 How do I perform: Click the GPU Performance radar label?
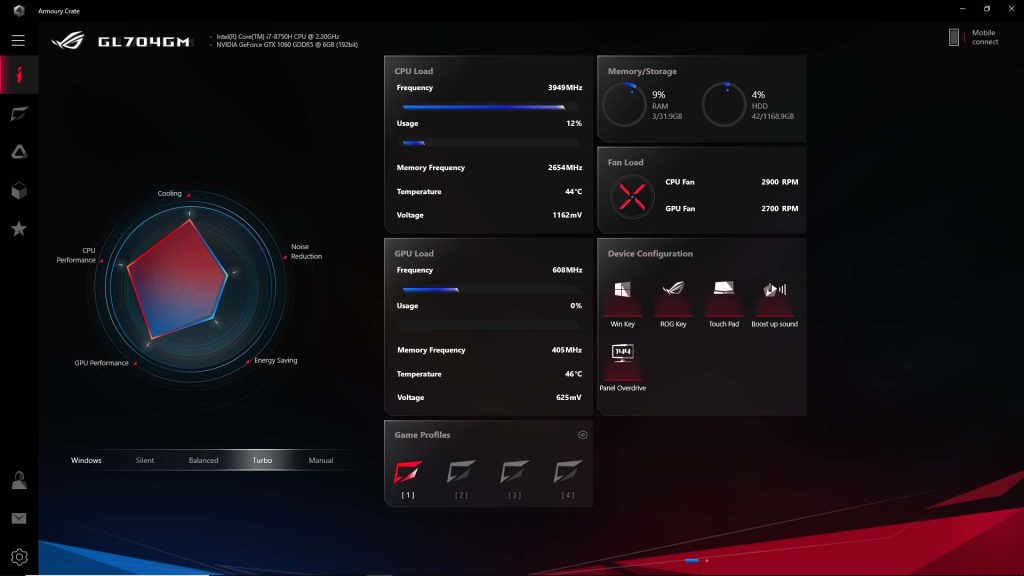pyautogui.click(x=101, y=363)
